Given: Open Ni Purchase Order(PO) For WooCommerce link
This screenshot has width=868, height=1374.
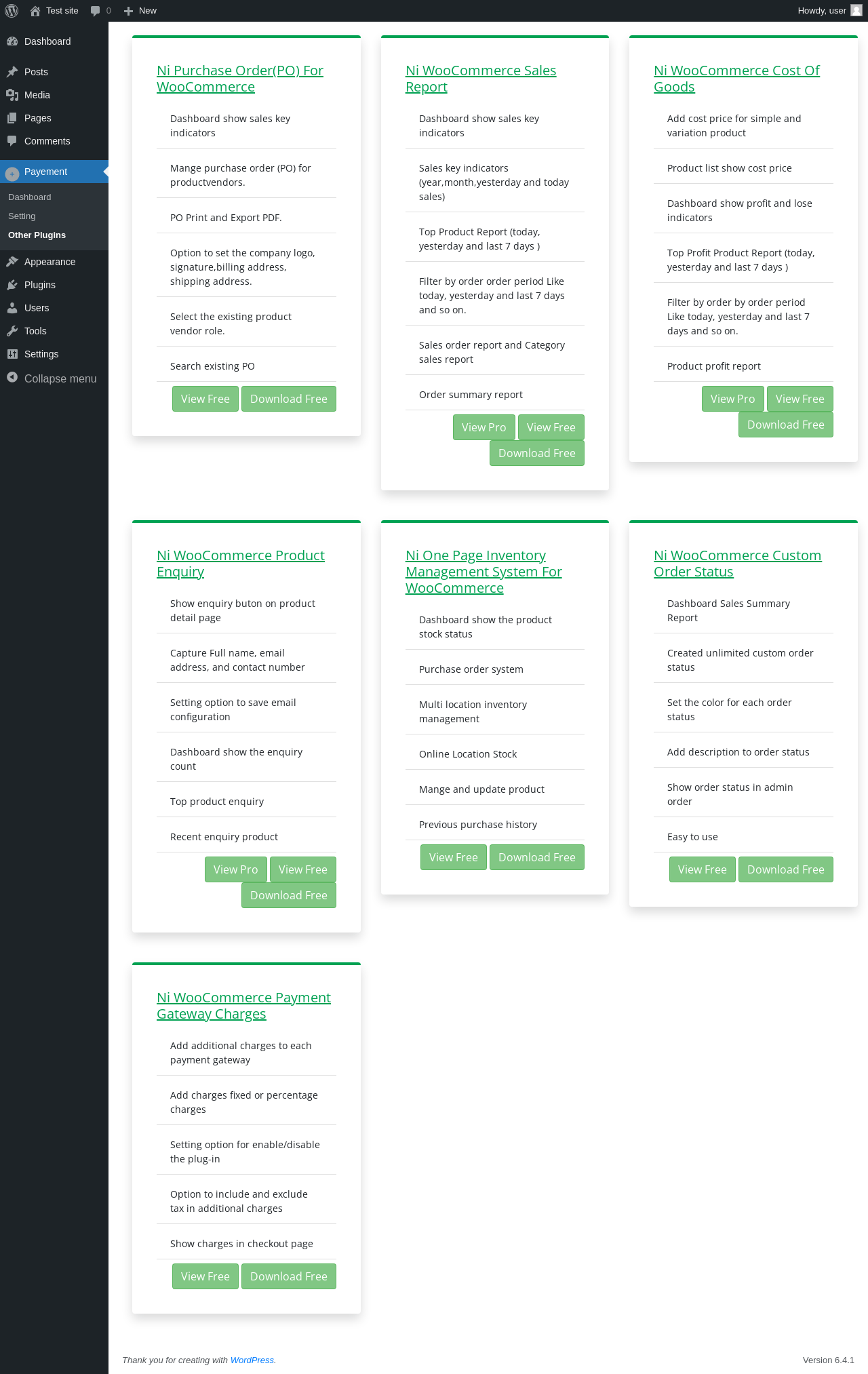Looking at the screenshot, I should pyautogui.click(x=240, y=79).
